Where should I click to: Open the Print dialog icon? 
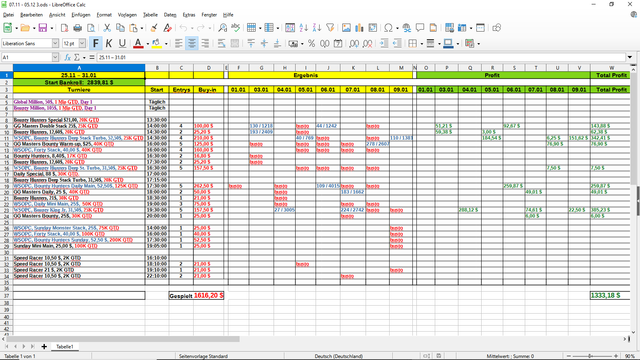pyautogui.click(x=78, y=28)
